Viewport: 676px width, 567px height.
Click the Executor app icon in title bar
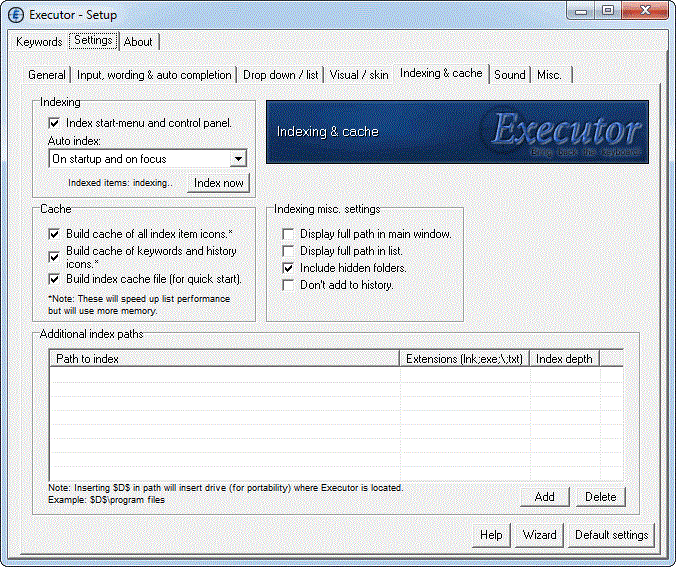(15, 14)
